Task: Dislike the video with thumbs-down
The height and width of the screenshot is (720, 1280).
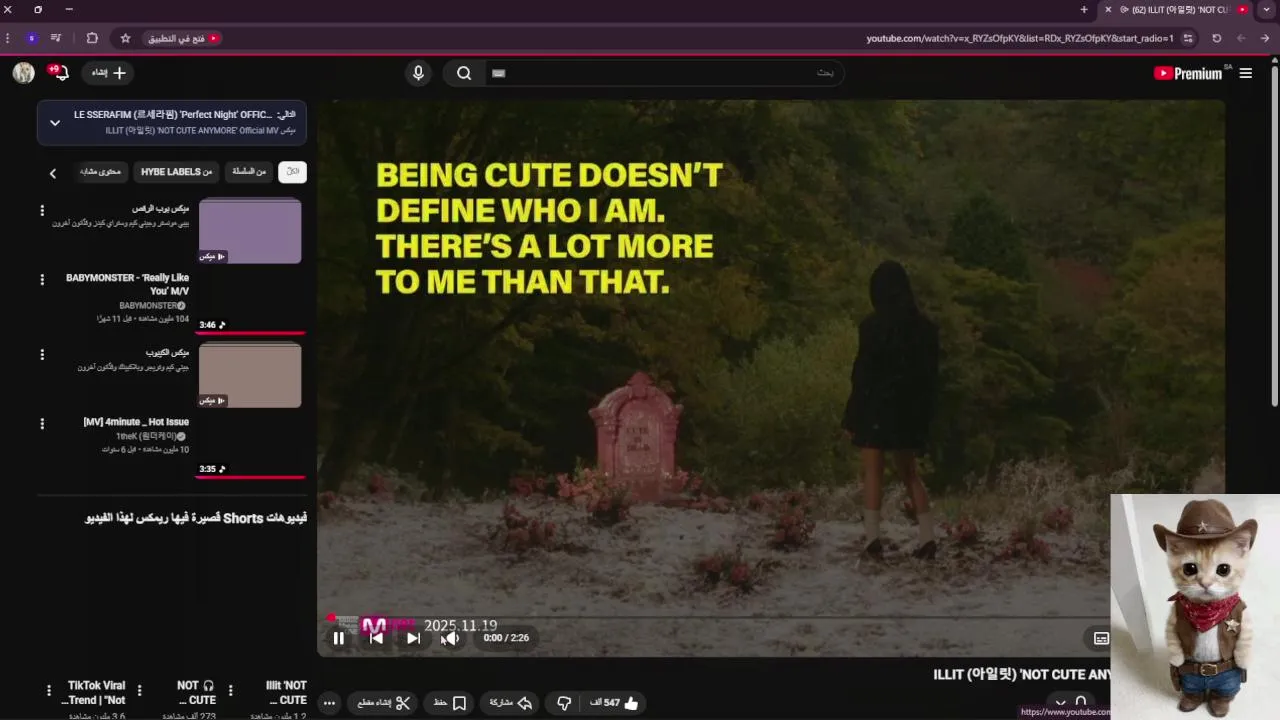Action: pyautogui.click(x=564, y=703)
